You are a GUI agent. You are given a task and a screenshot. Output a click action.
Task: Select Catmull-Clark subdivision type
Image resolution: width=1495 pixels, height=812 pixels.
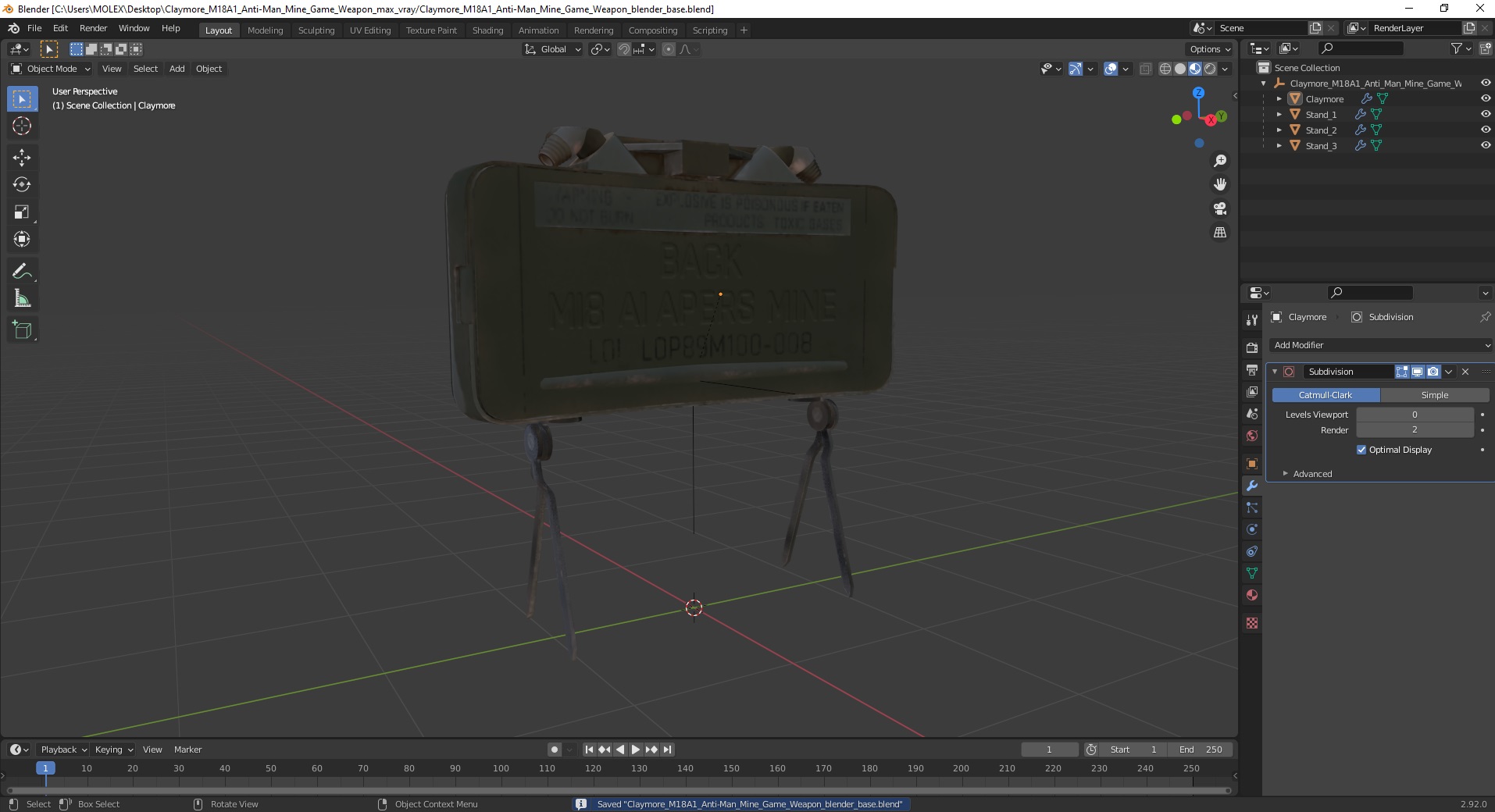click(x=1326, y=395)
